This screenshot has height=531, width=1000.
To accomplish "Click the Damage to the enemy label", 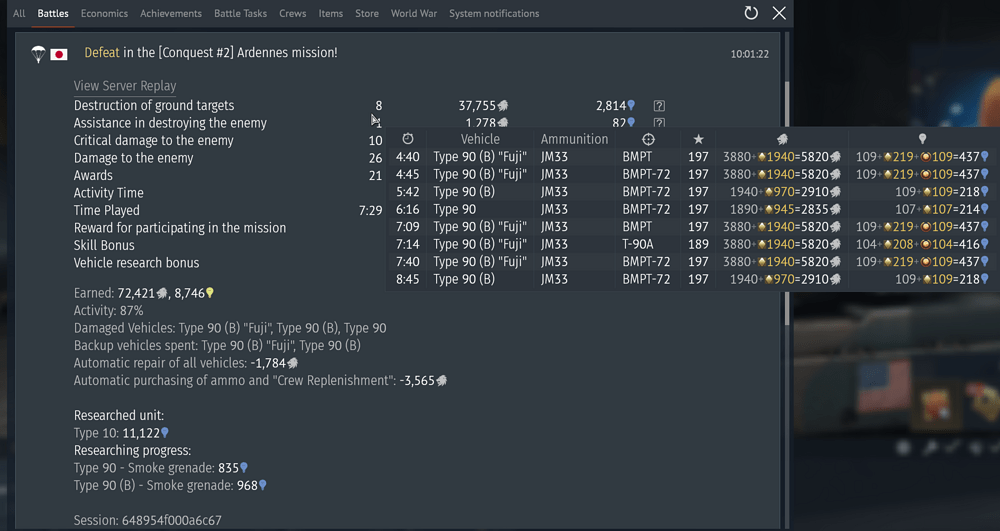I will [x=133, y=158].
